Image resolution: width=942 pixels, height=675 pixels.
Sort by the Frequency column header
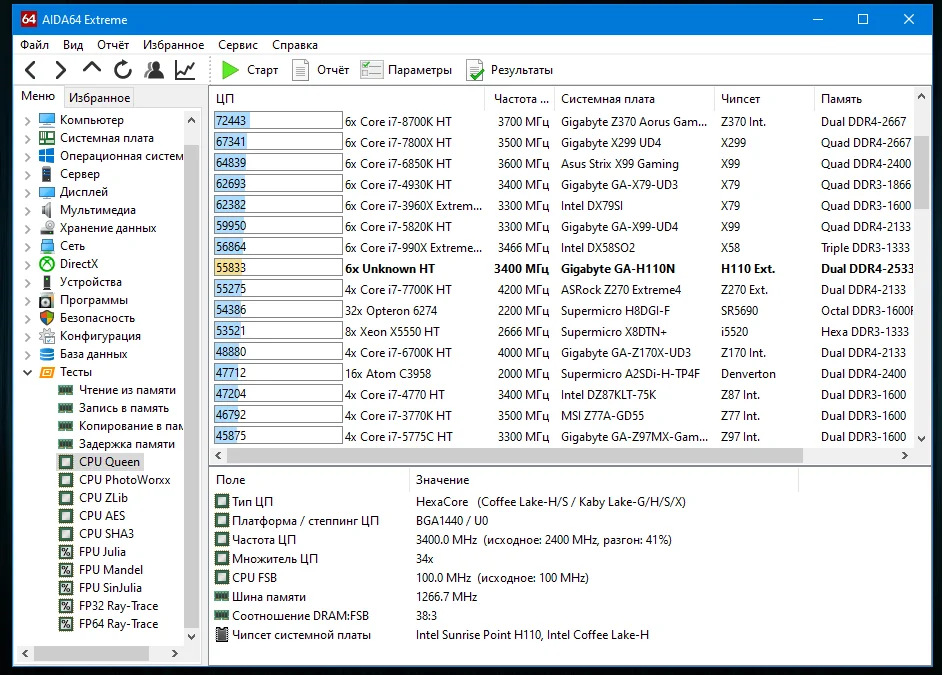(x=521, y=99)
